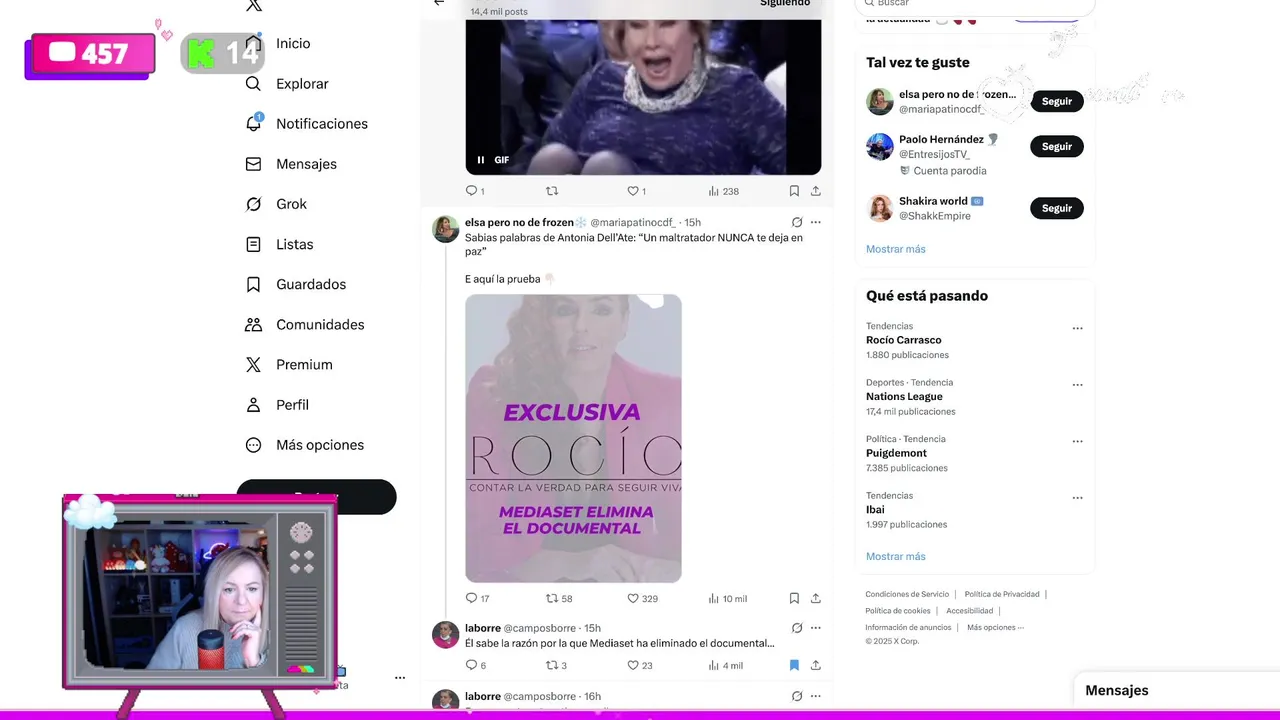Open laborre's avatar on 15h post
1280x720 pixels.
click(x=445, y=634)
